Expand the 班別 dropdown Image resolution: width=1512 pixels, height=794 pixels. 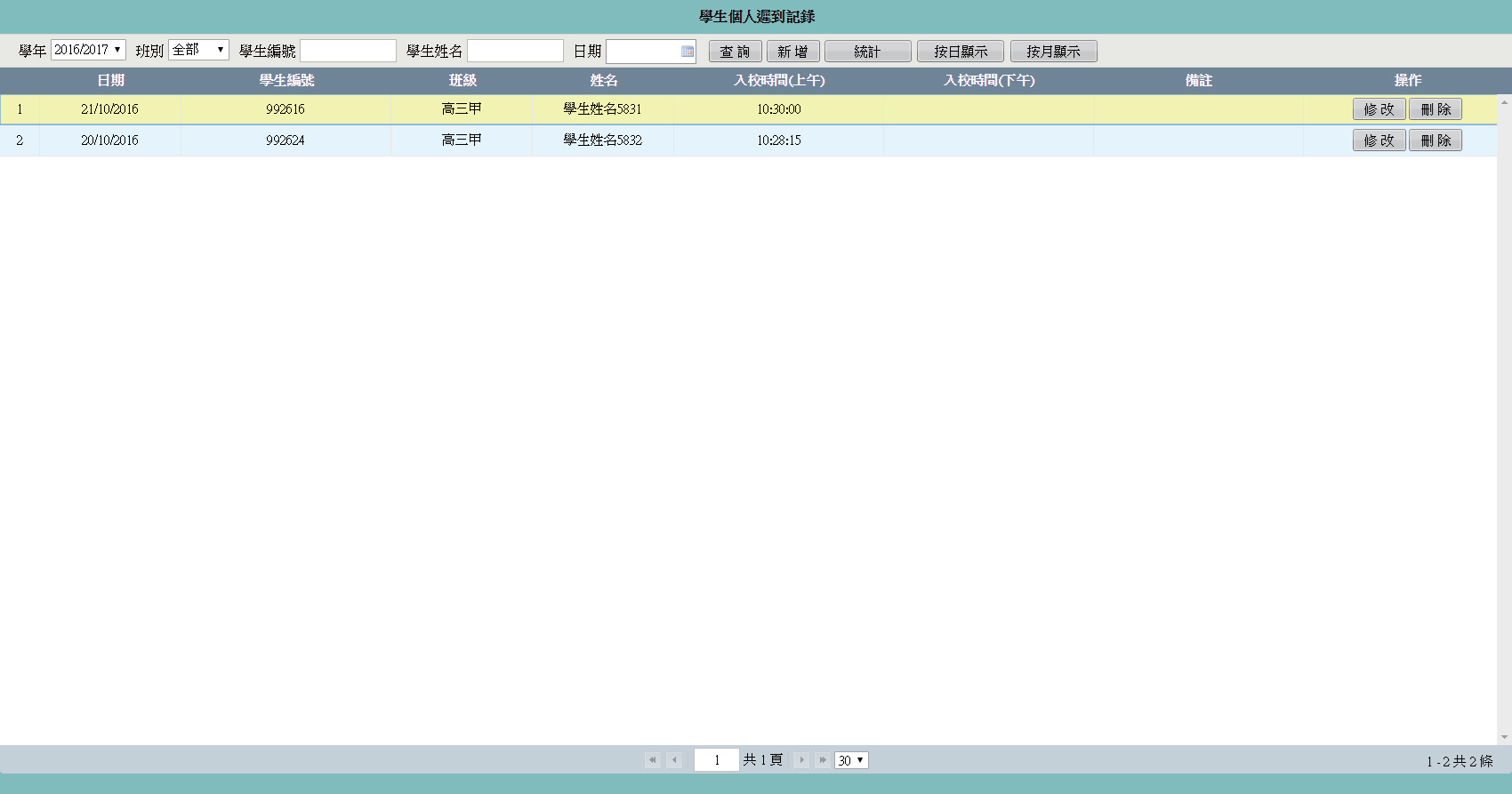[x=198, y=50]
